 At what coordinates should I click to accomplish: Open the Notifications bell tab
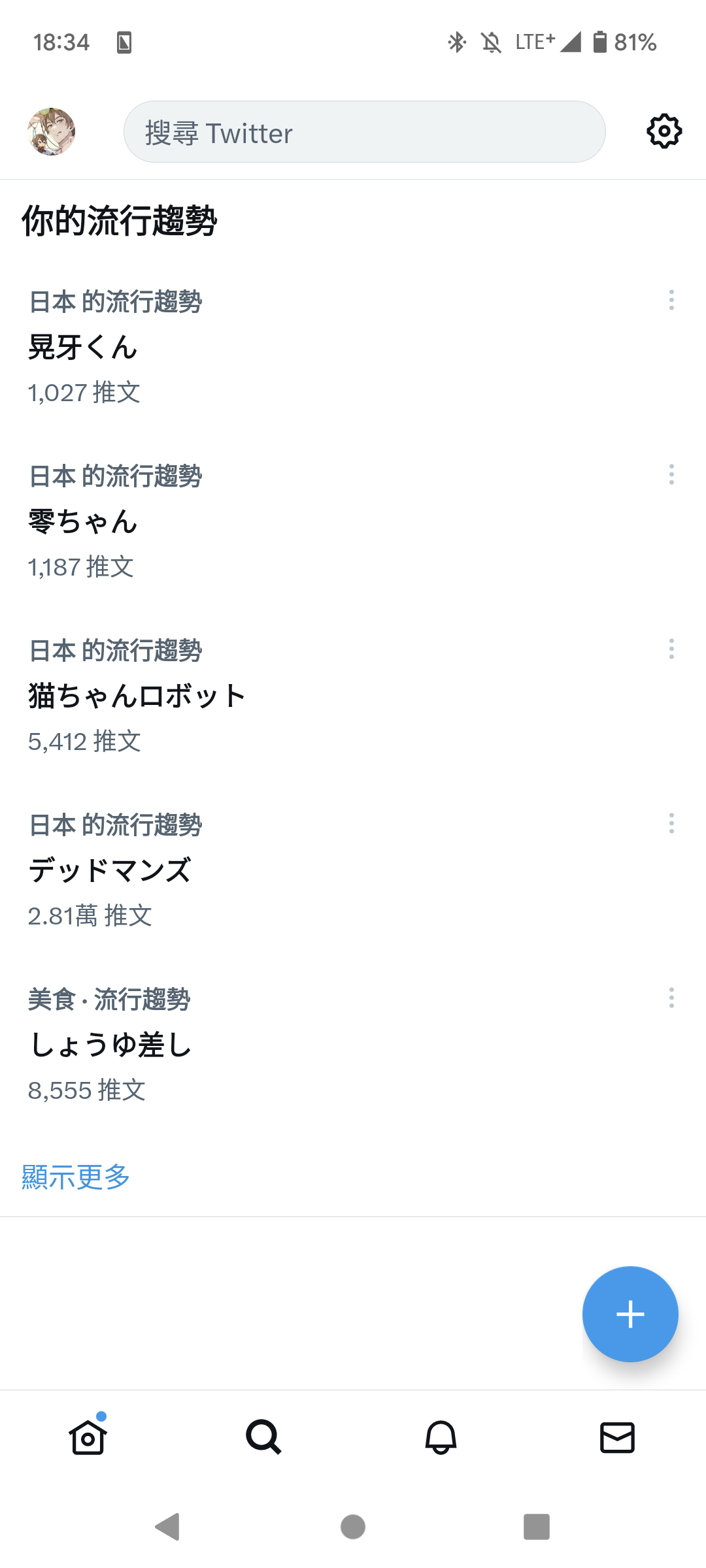441,1437
